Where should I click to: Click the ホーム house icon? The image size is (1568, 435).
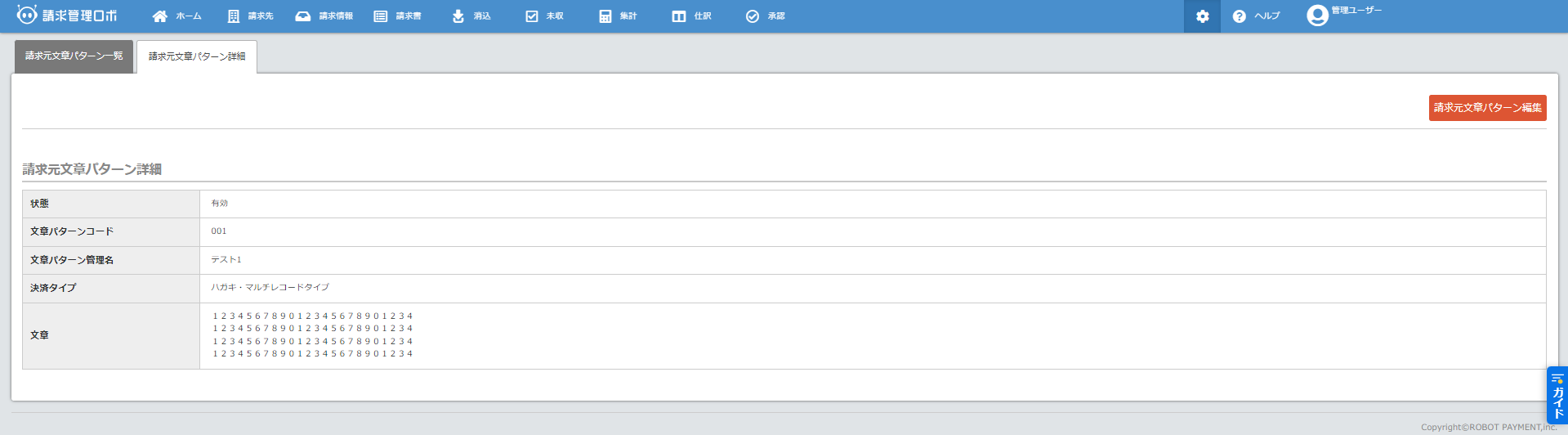[160, 16]
